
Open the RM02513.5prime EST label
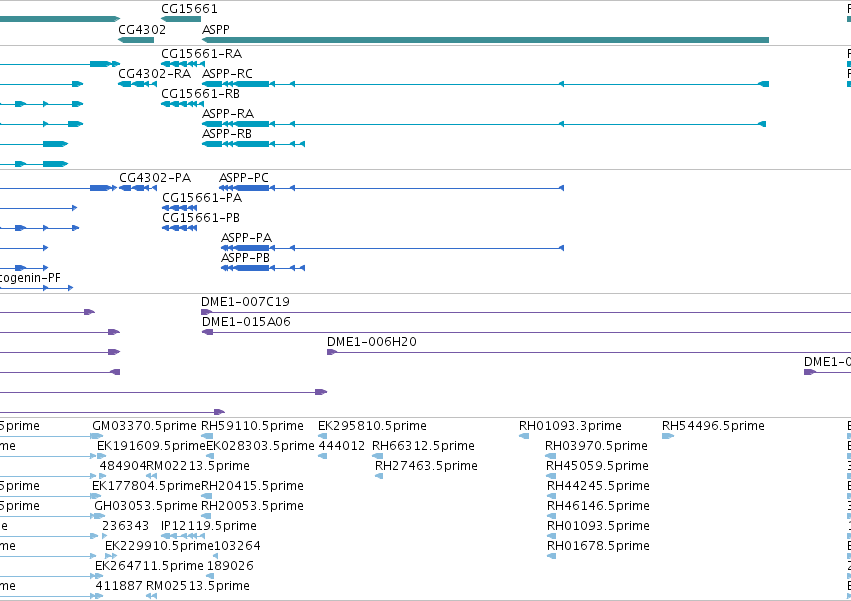tap(198, 586)
